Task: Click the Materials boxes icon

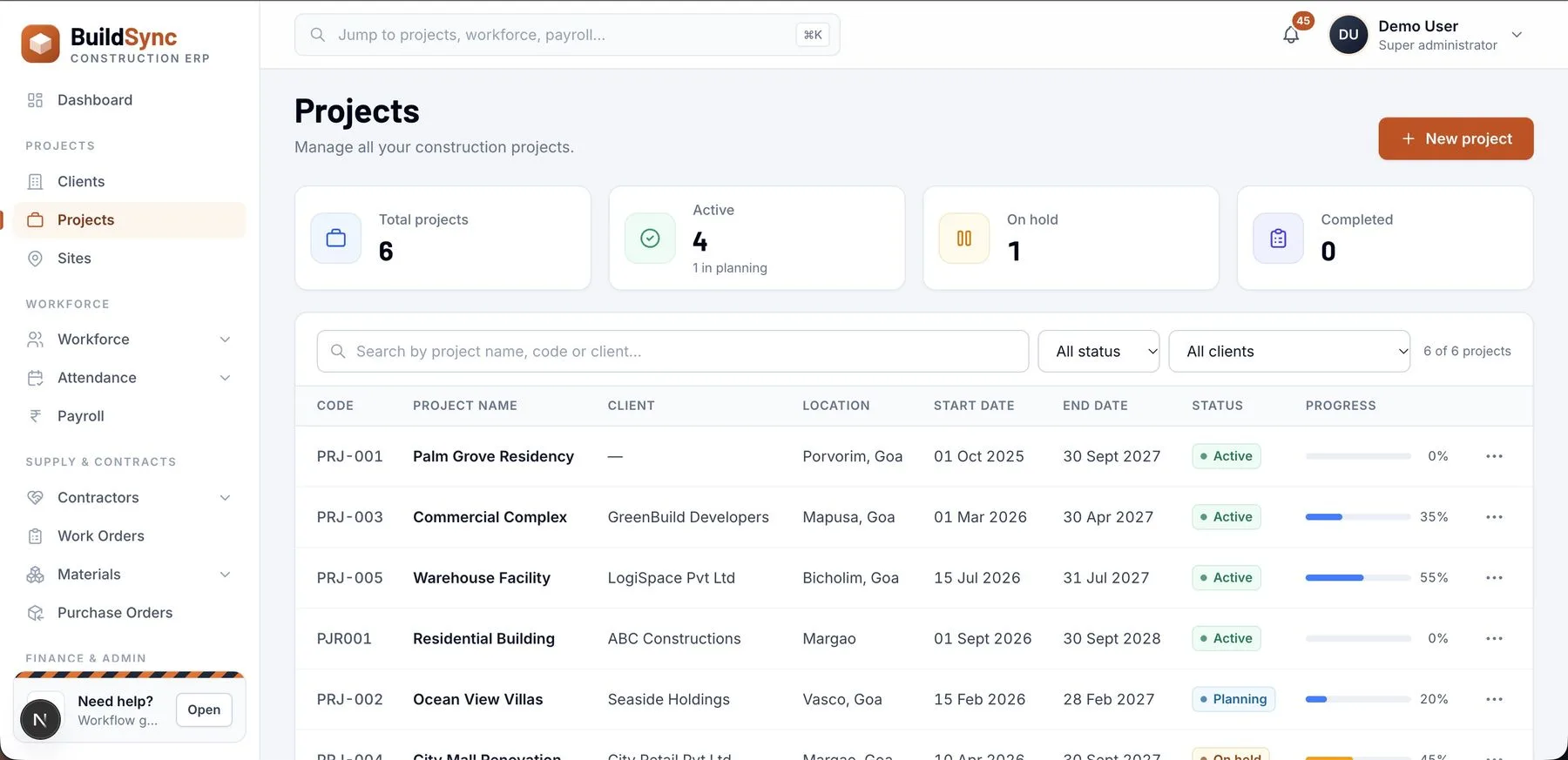Action: (x=35, y=575)
